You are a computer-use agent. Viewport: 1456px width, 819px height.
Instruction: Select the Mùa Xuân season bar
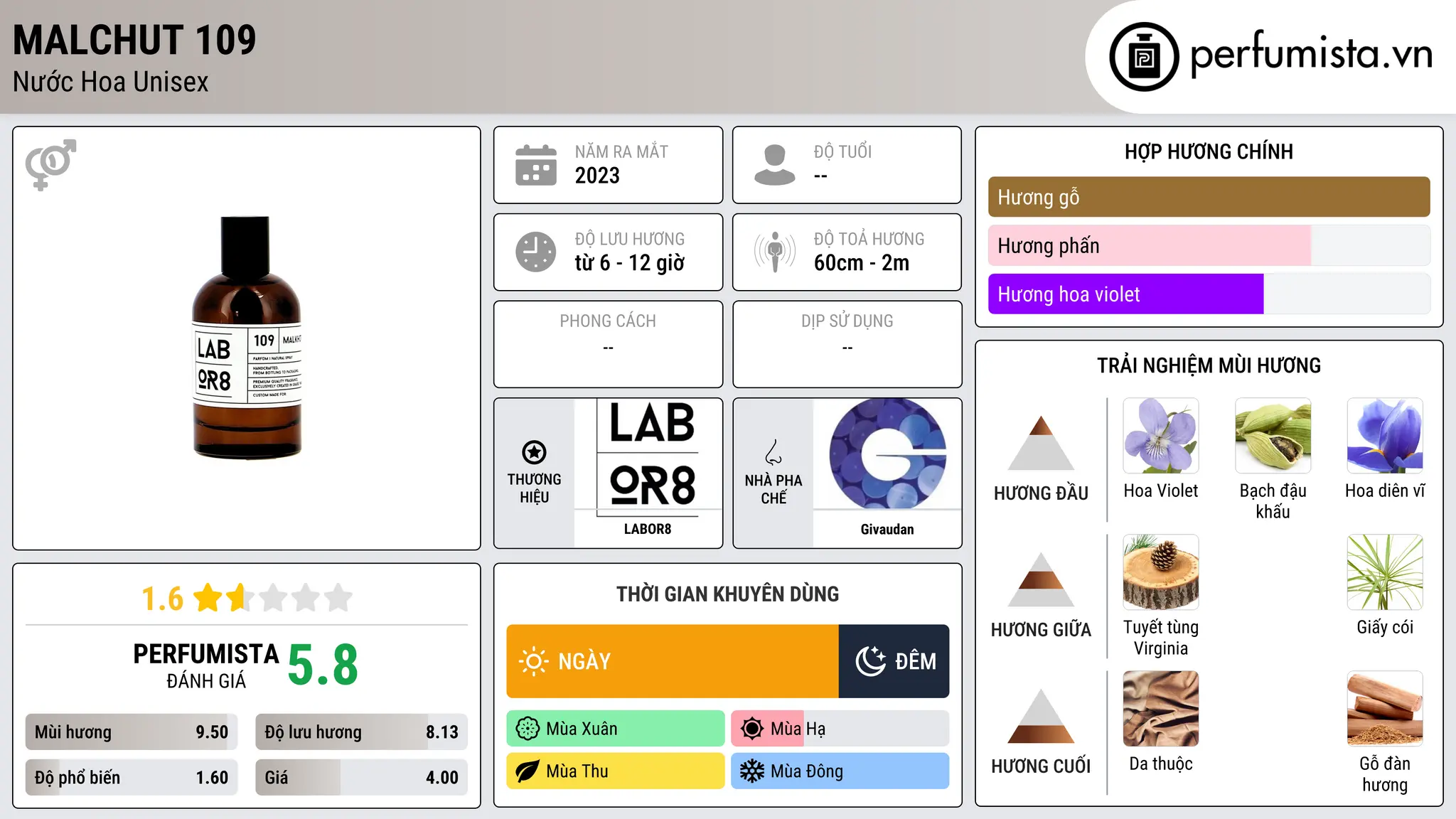[616, 729]
